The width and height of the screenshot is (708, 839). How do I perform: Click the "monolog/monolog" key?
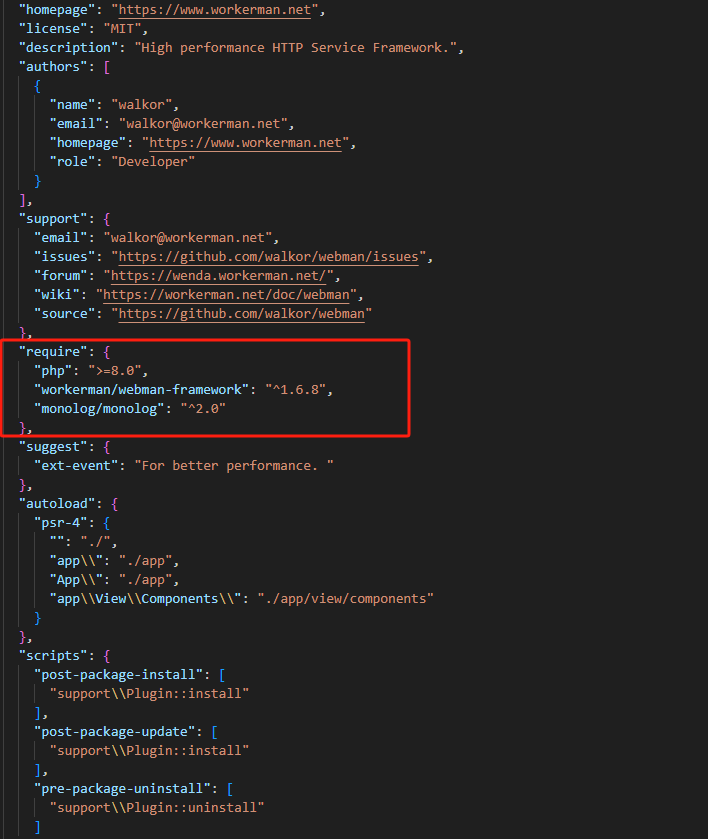tap(99, 409)
